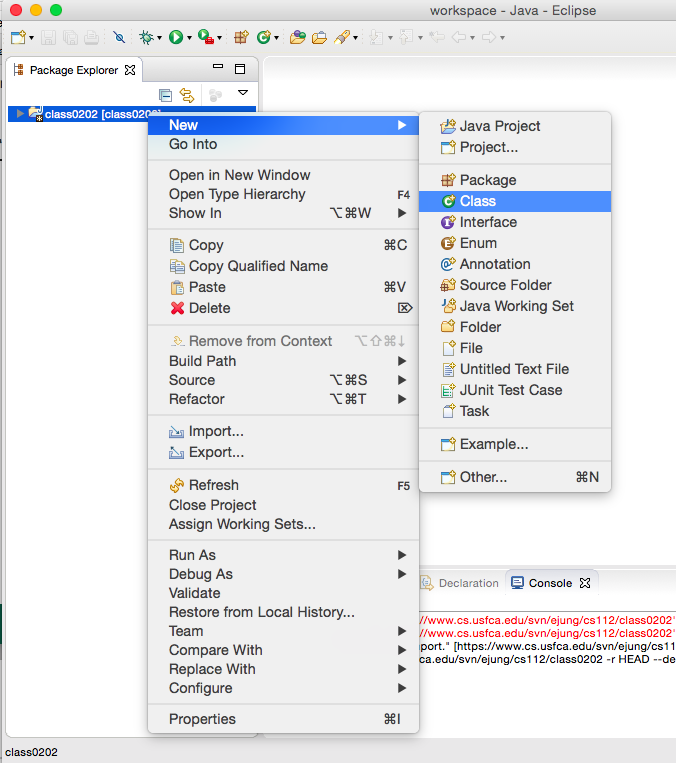The image size is (676, 763).
Task: Toggle Link with Editor in Package Explorer
Action: (x=187, y=95)
